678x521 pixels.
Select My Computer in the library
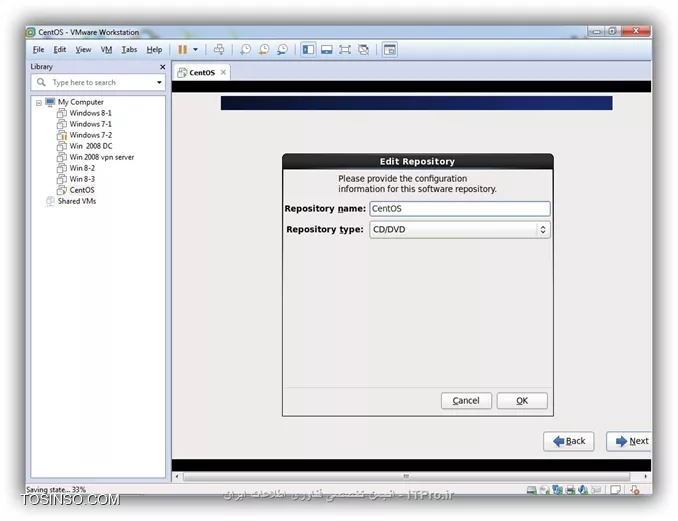click(x=81, y=102)
